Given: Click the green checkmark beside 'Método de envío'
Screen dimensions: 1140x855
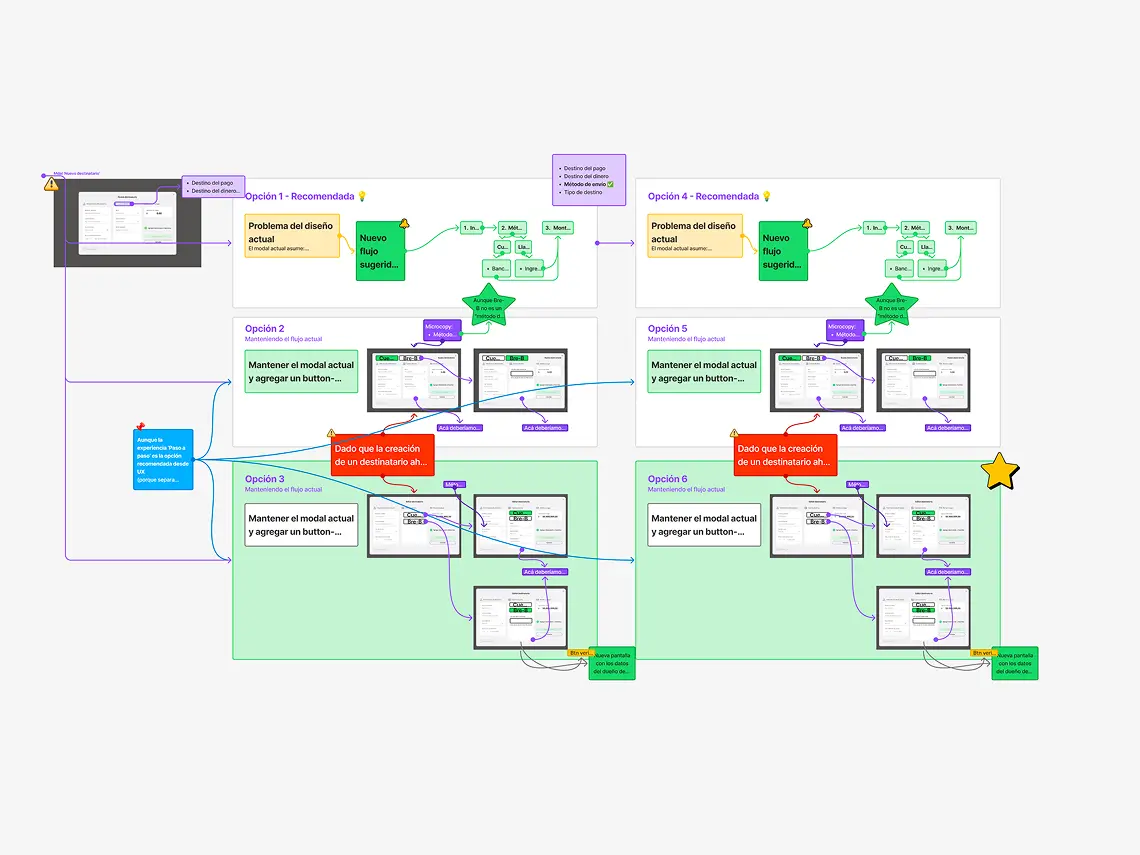Looking at the screenshot, I should [x=610, y=185].
